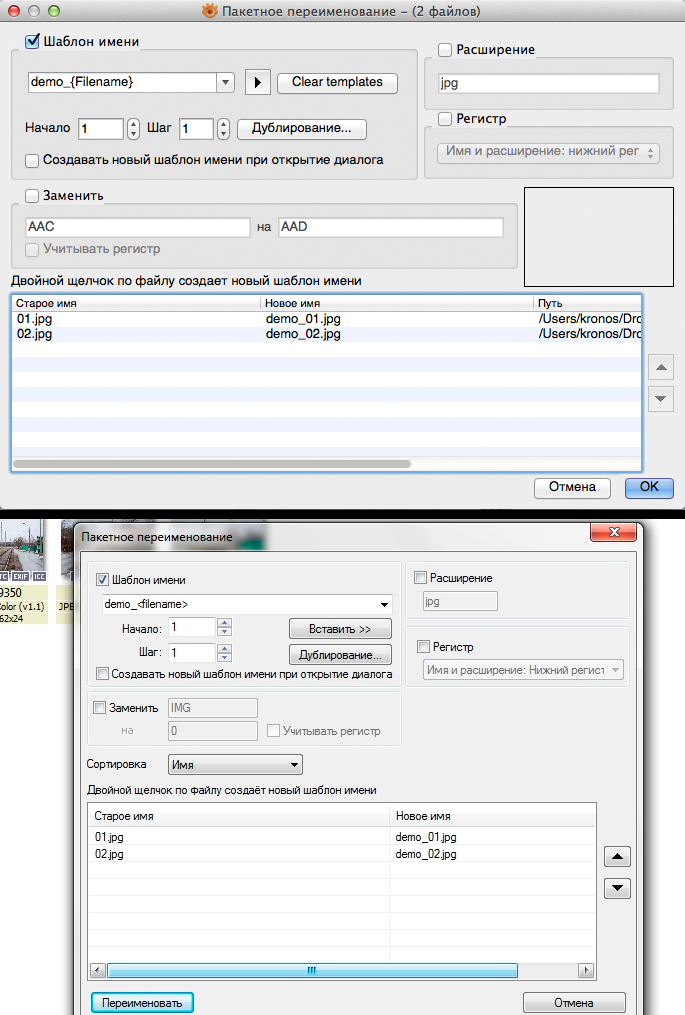The image size is (685, 1015).
Task: Click Путь column header
Action: 587,303
